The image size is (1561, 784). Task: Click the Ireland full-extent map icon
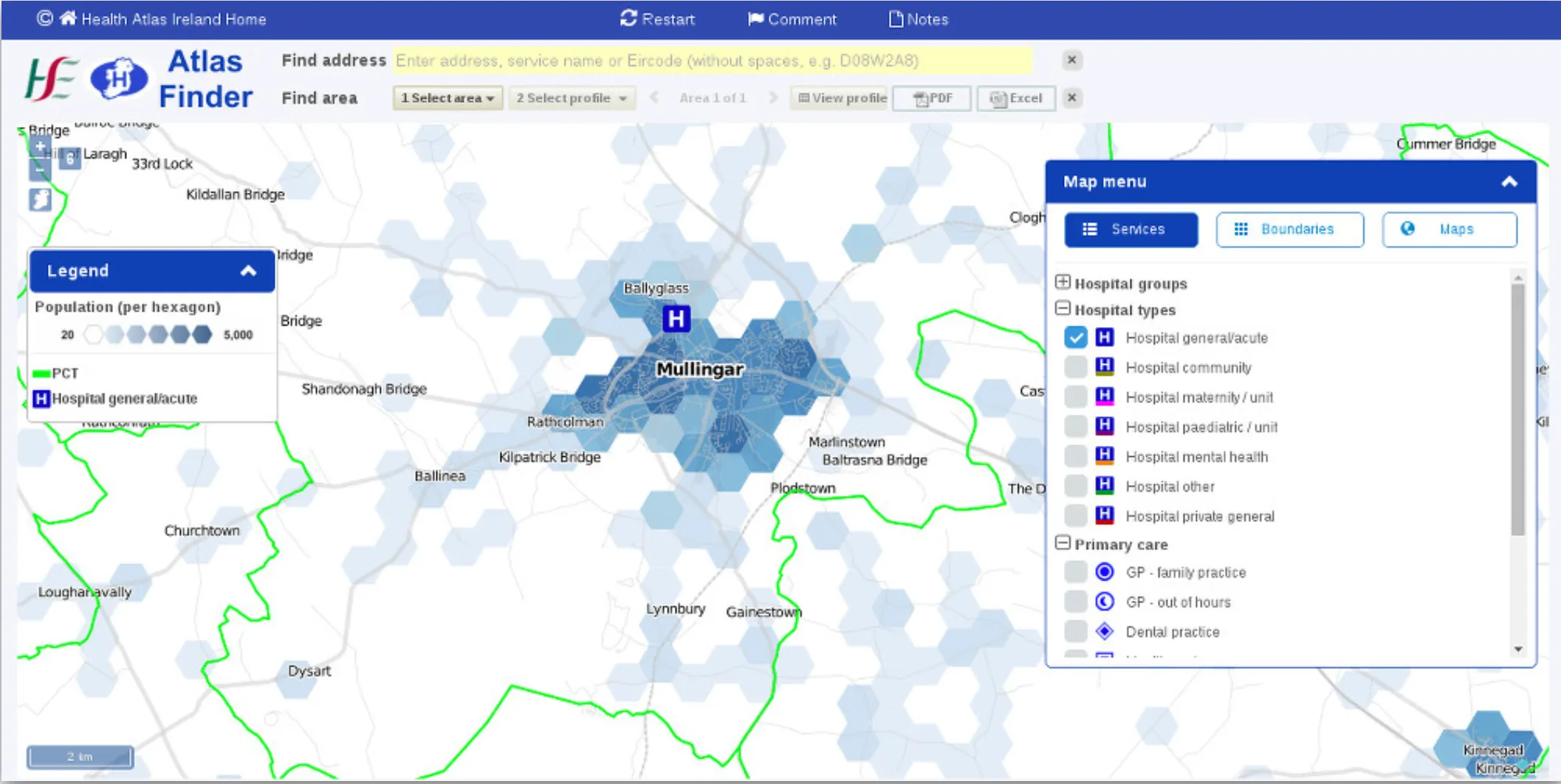41,199
